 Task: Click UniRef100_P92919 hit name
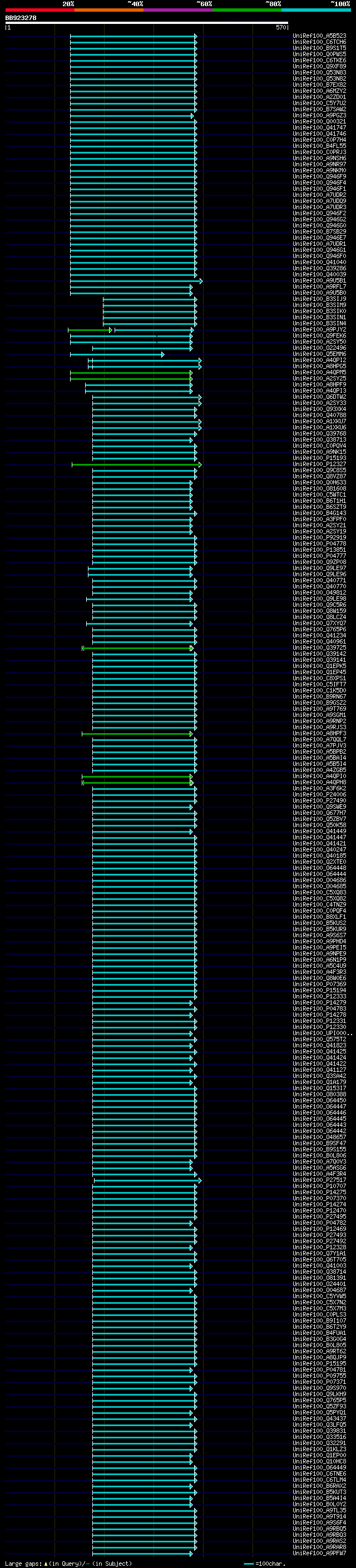click(319, 538)
